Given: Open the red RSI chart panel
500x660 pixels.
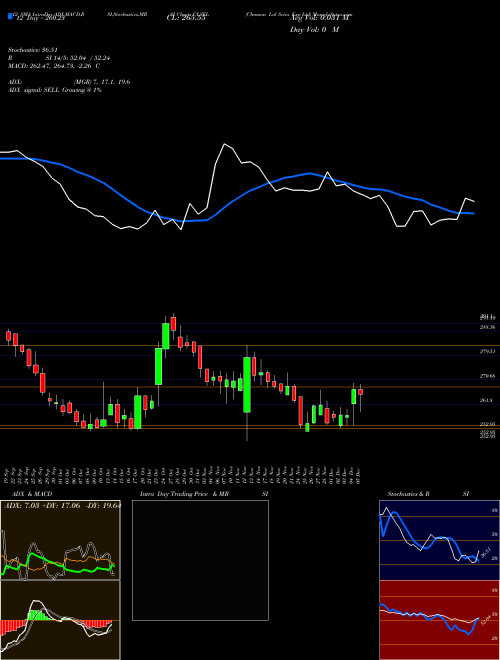Looking at the screenshot, I should pos(439,620).
